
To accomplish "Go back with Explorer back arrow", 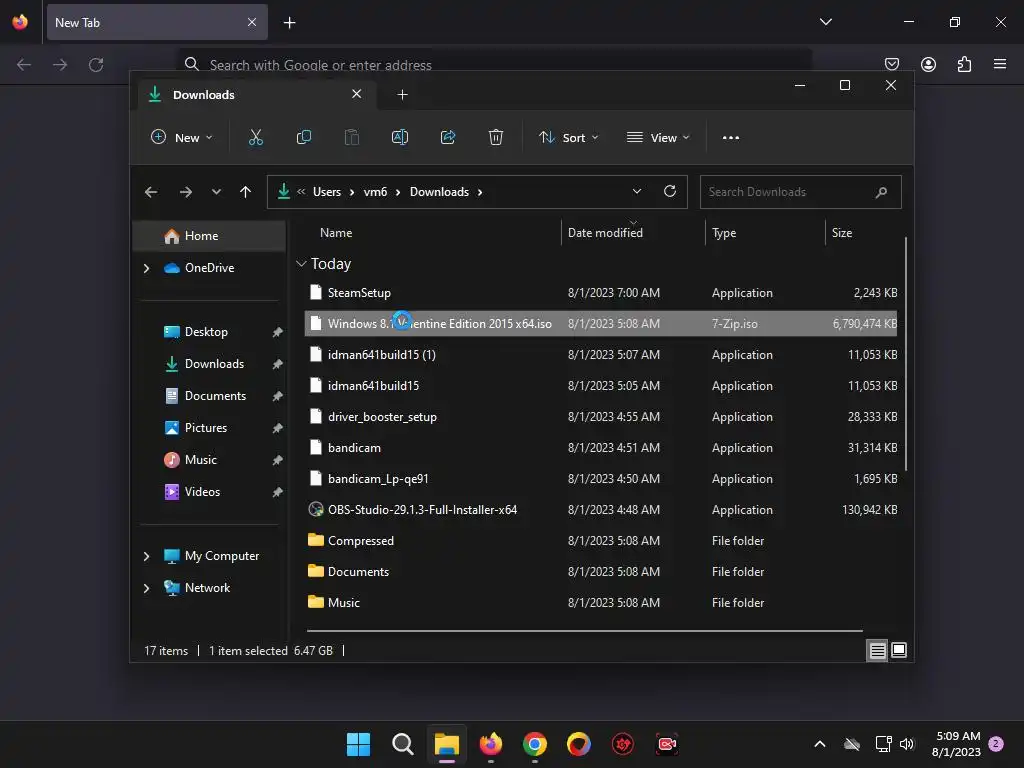I will pyautogui.click(x=151, y=192).
